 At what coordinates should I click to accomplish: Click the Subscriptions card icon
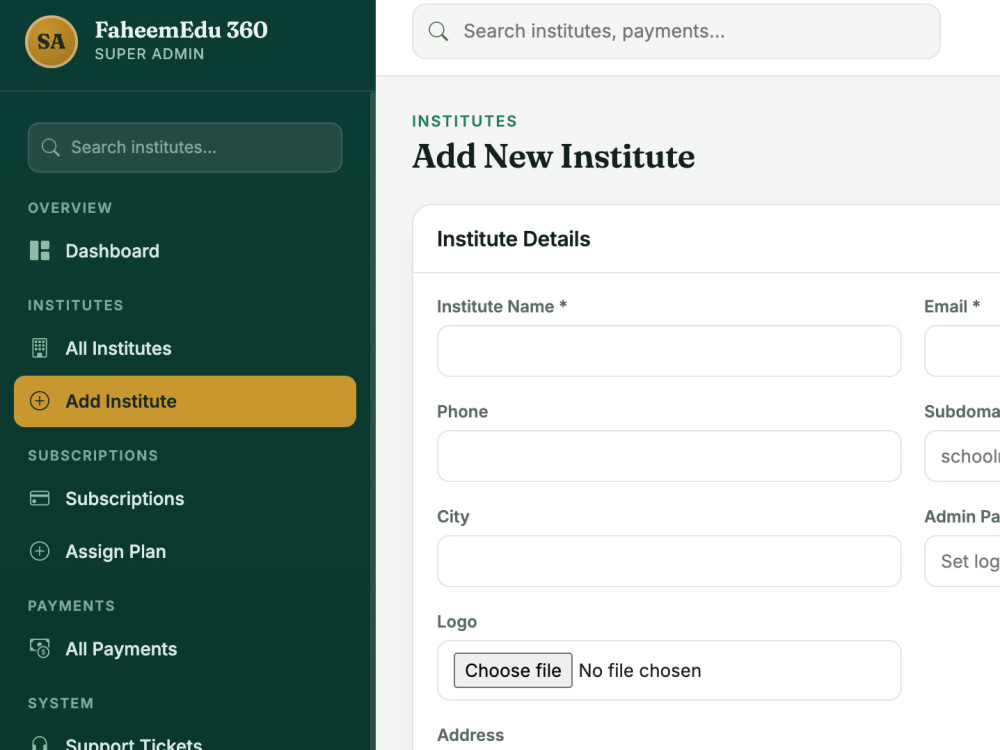tap(40, 498)
